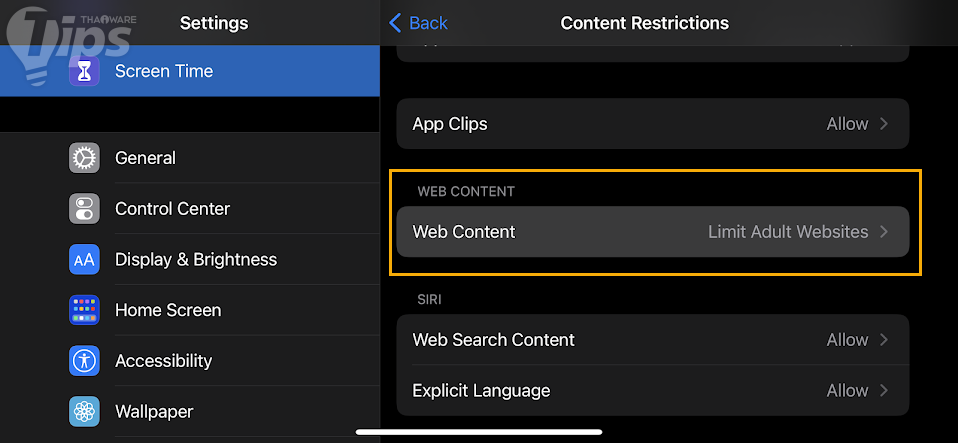Tap the Wallpaper flower icon
The width and height of the screenshot is (958, 443).
point(84,411)
